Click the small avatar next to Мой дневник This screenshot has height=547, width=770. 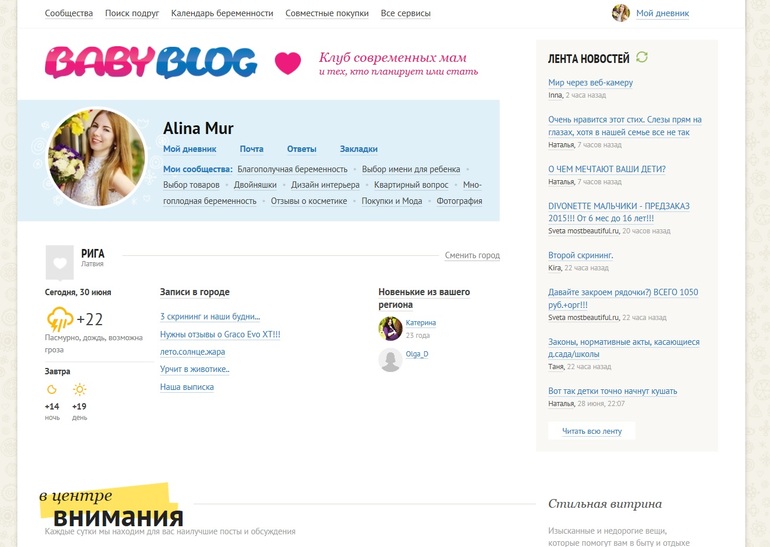pos(621,13)
